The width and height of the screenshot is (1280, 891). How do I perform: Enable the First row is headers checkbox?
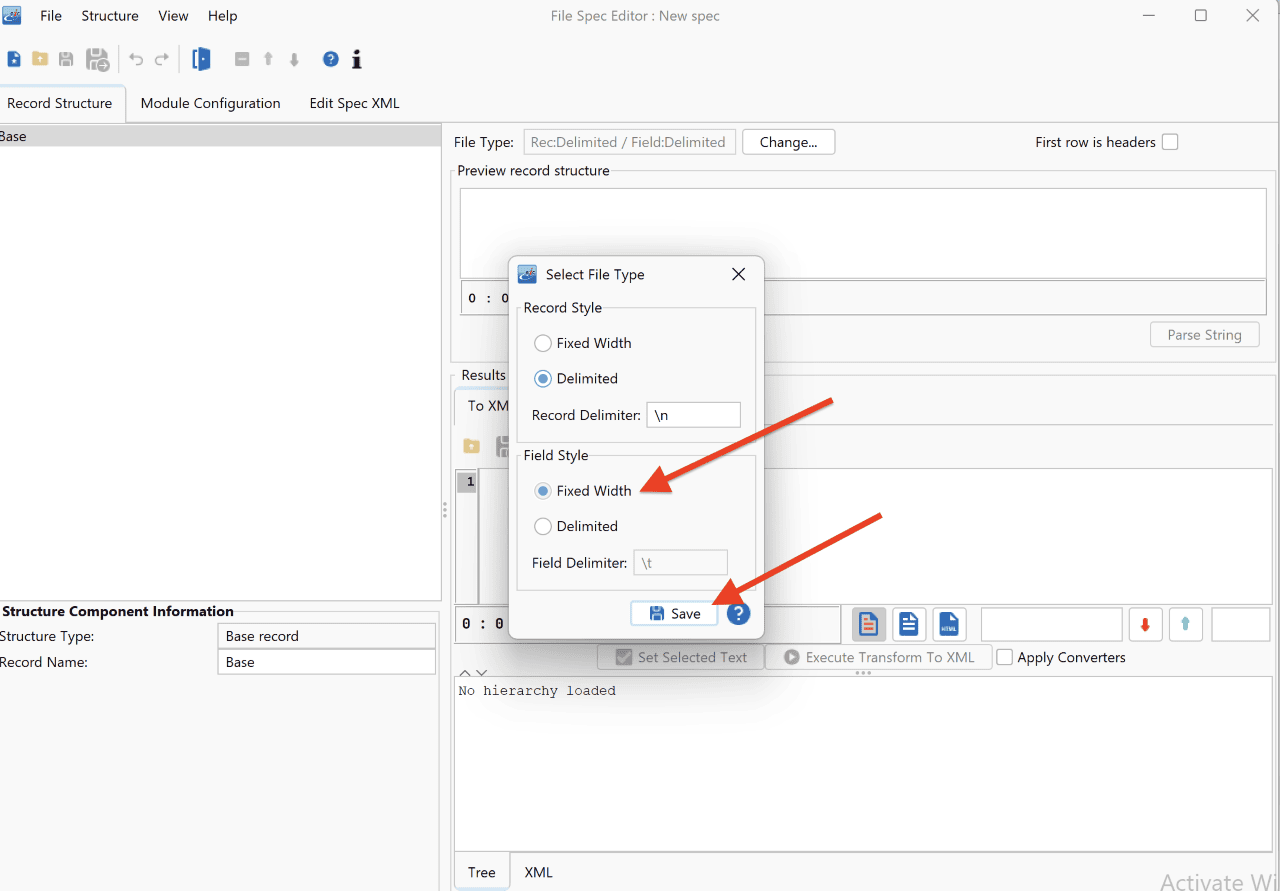click(1170, 142)
